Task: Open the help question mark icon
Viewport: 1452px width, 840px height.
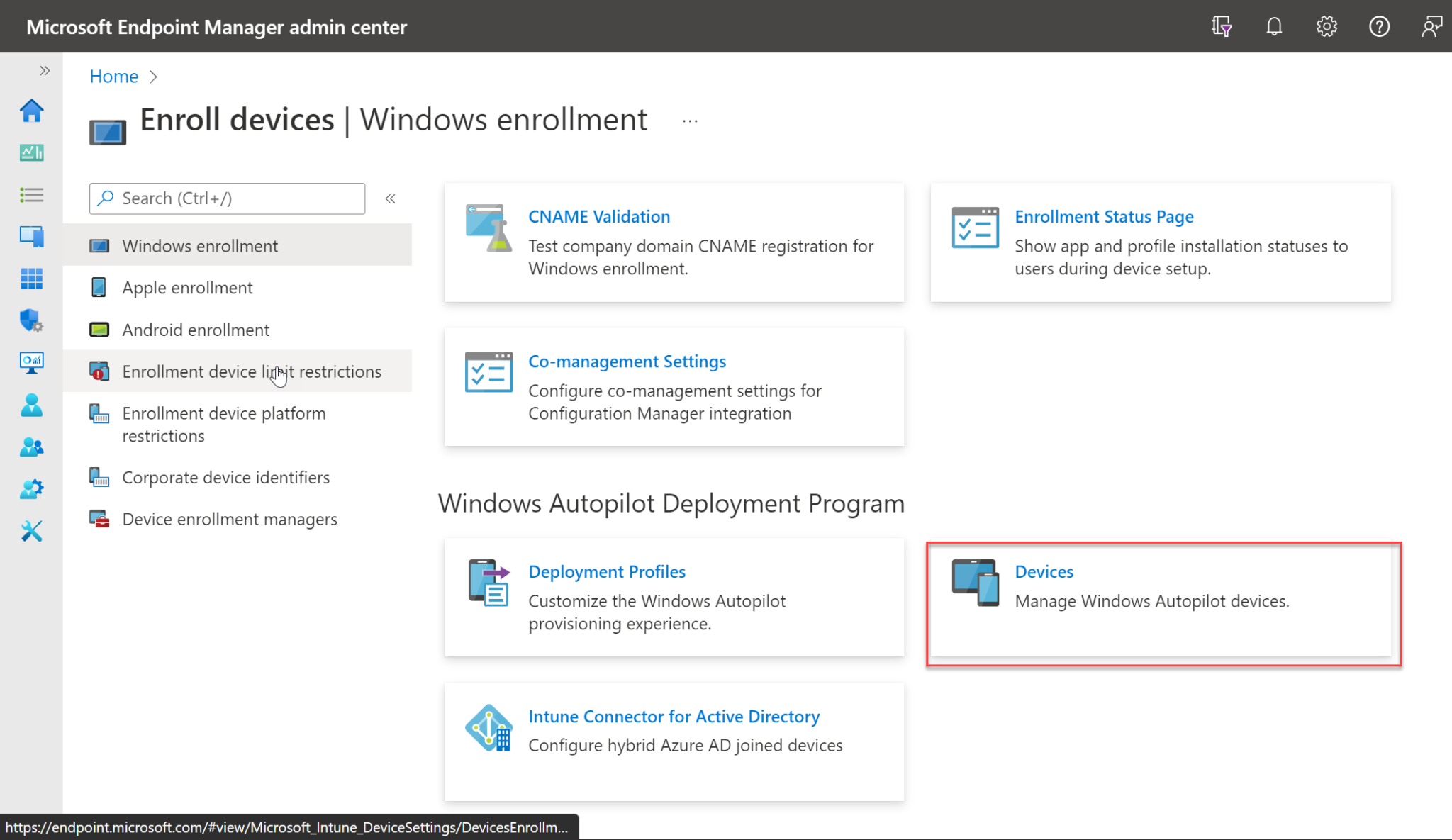Action: (1379, 26)
